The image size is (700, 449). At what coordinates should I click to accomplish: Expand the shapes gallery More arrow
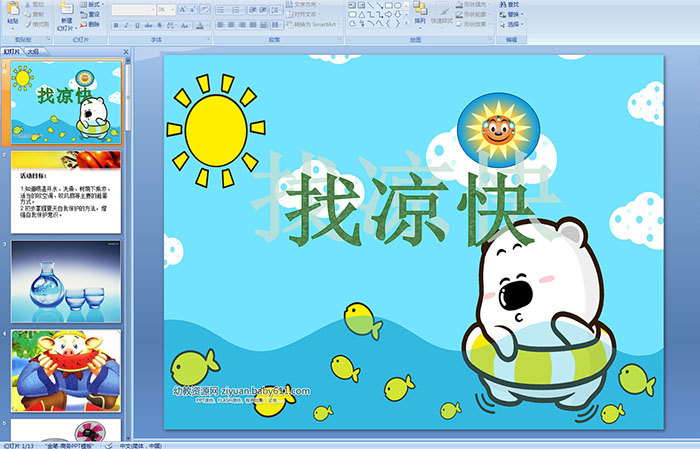pos(406,24)
